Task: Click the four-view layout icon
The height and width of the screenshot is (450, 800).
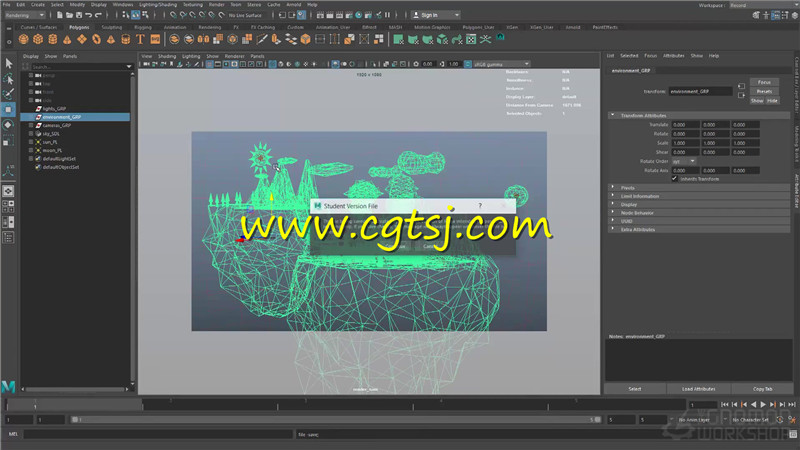Action: click(x=9, y=206)
